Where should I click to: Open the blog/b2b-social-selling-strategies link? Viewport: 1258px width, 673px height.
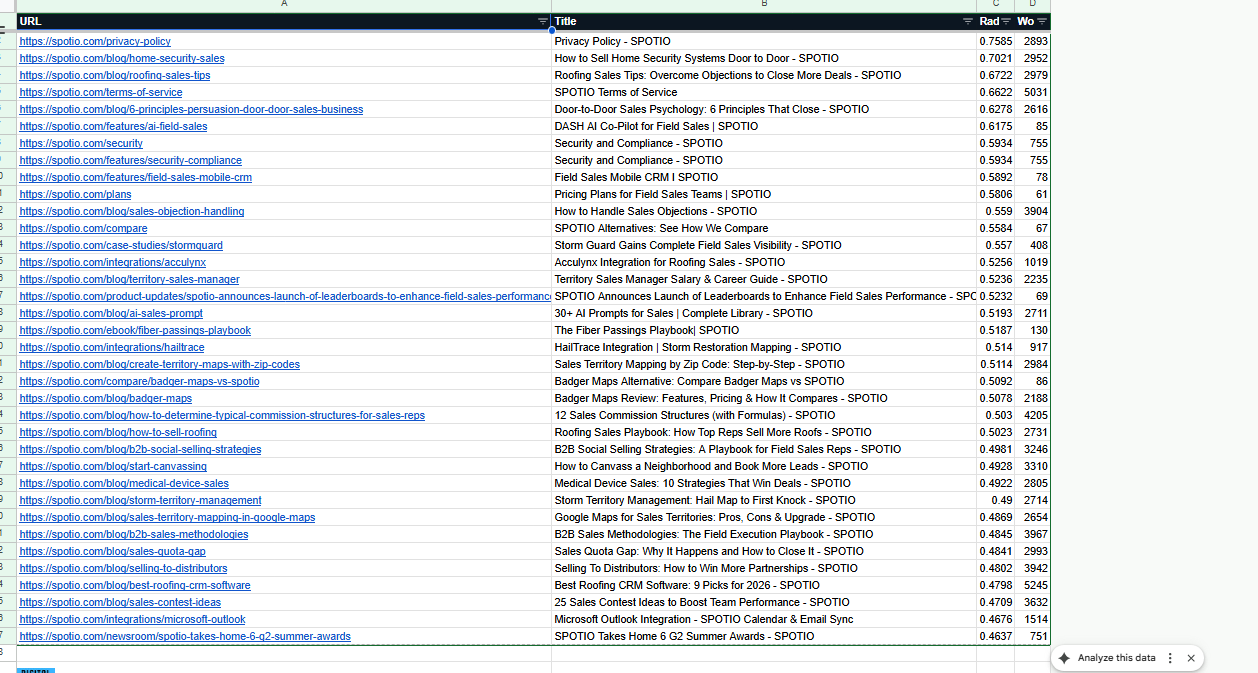point(140,449)
